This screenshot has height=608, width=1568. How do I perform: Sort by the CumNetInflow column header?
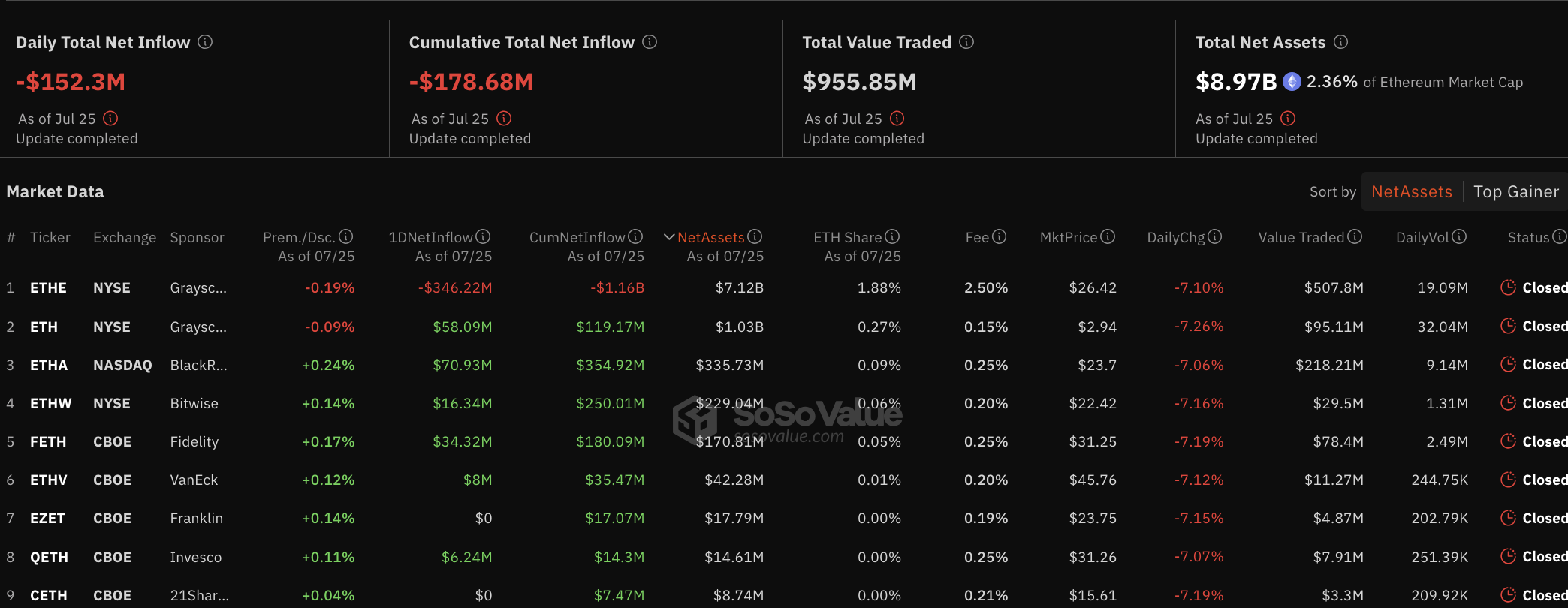(x=577, y=237)
